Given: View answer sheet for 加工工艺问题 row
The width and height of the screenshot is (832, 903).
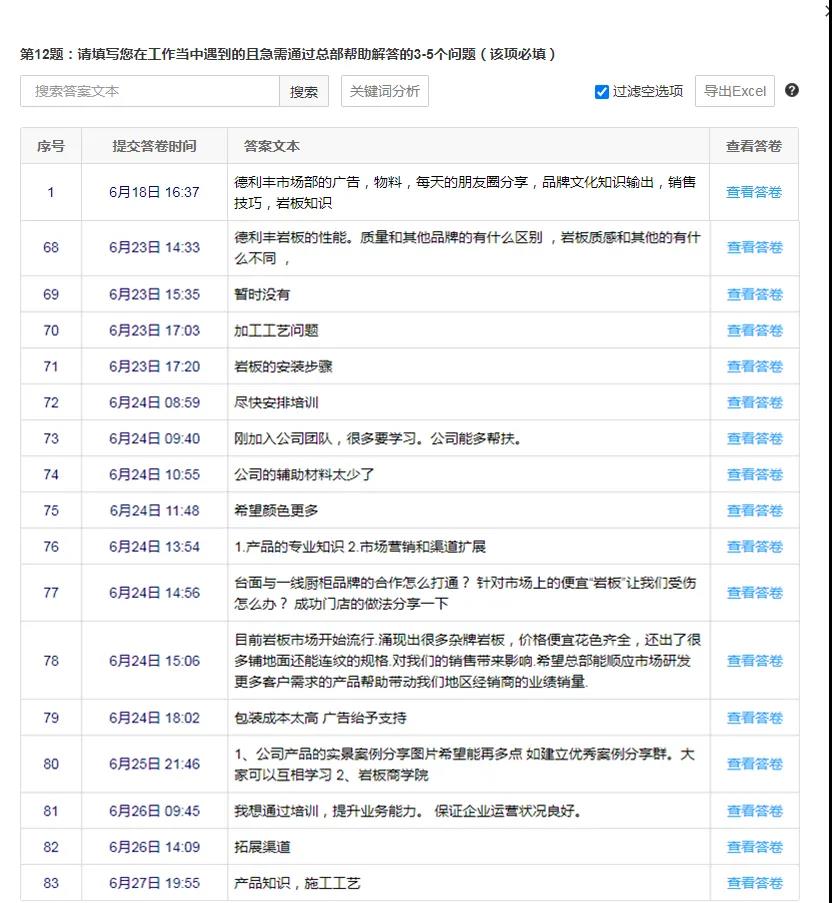Looking at the screenshot, I should (753, 330).
